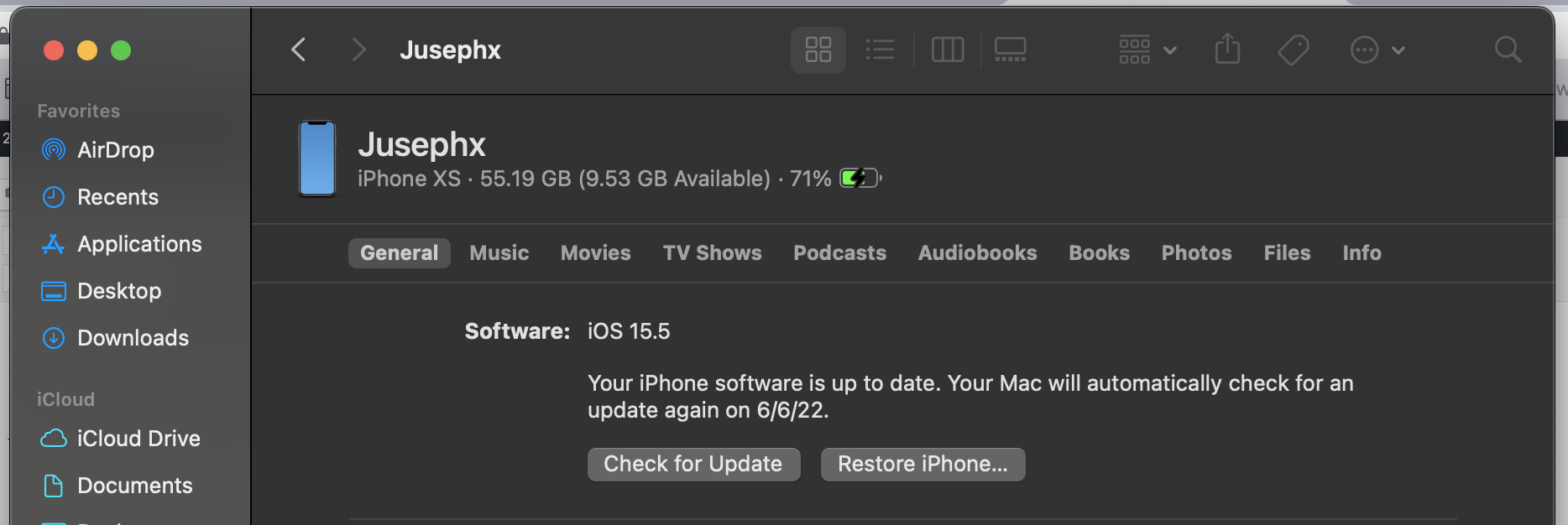Image resolution: width=1568 pixels, height=525 pixels.
Task: Switch to list view in toolbar
Action: pos(880,50)
